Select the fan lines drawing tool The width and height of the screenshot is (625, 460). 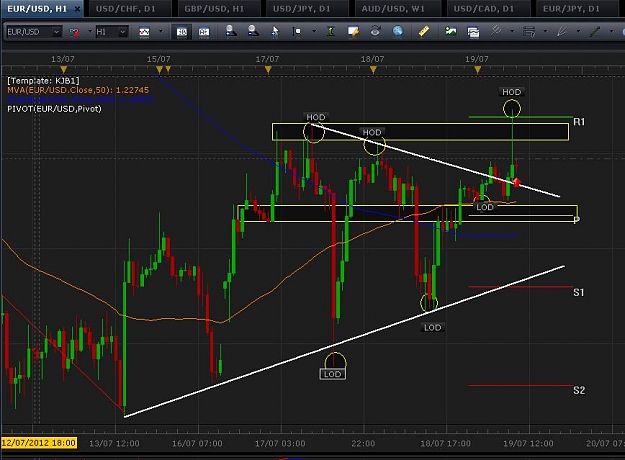pos(562,31)
